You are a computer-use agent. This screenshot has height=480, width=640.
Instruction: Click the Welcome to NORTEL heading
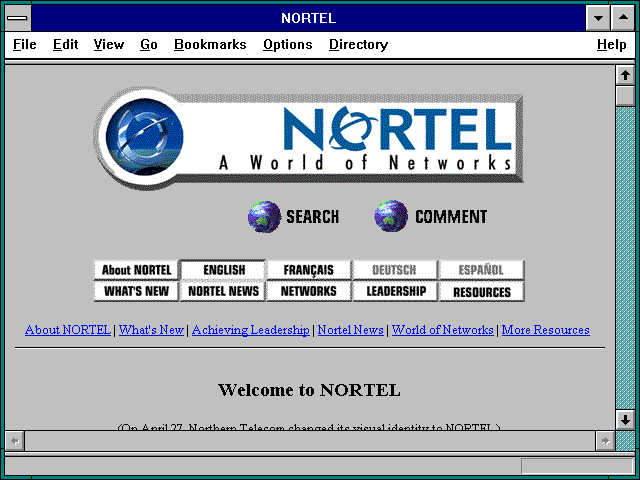coord(309,390)
